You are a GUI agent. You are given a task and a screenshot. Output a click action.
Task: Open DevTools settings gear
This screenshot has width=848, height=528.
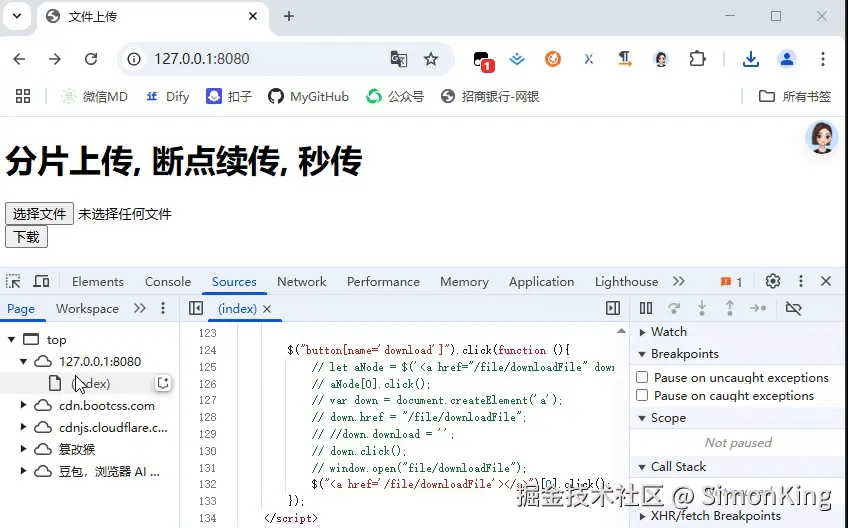(773, 281)
